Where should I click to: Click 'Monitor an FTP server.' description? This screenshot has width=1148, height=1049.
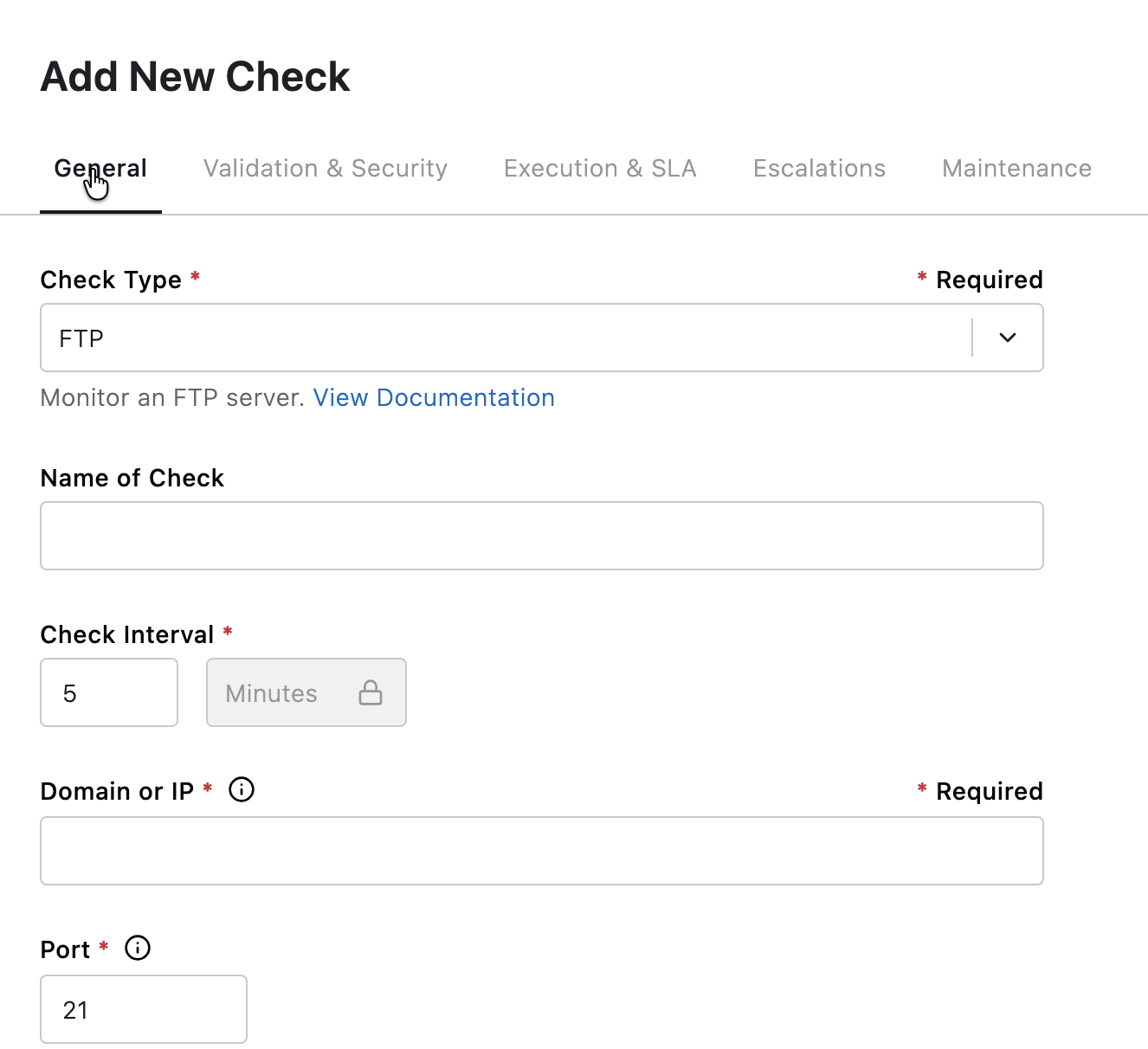172,397
